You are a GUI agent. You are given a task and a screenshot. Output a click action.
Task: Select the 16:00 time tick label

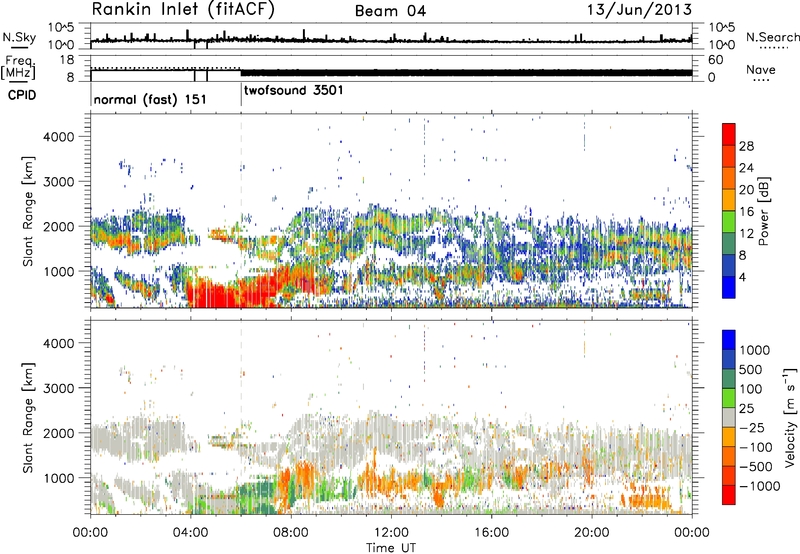(491, 533)
